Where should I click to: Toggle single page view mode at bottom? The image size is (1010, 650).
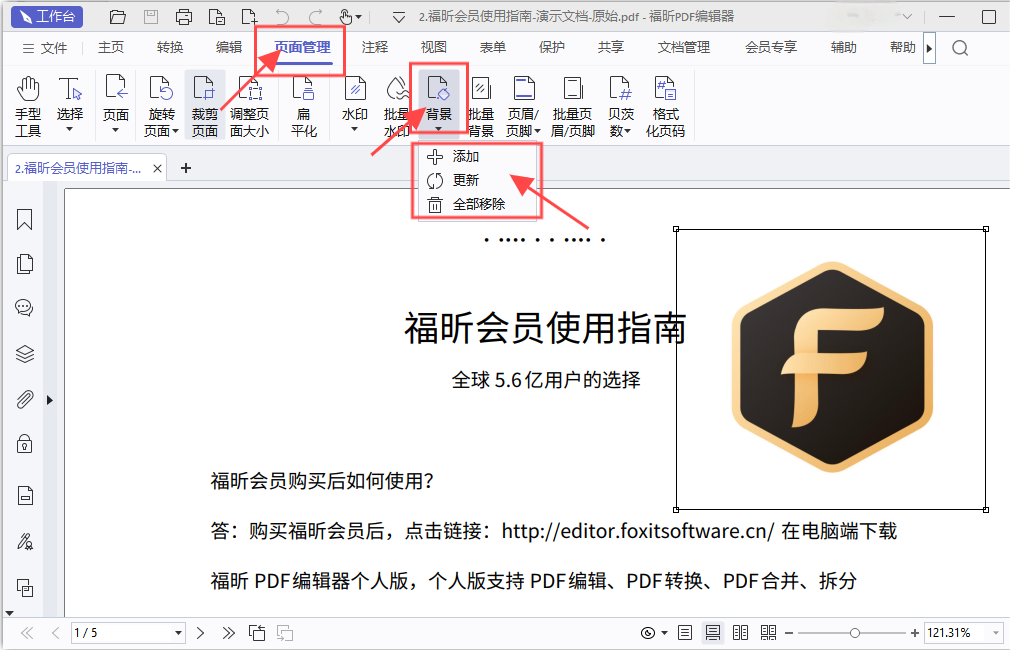point(684,632)
